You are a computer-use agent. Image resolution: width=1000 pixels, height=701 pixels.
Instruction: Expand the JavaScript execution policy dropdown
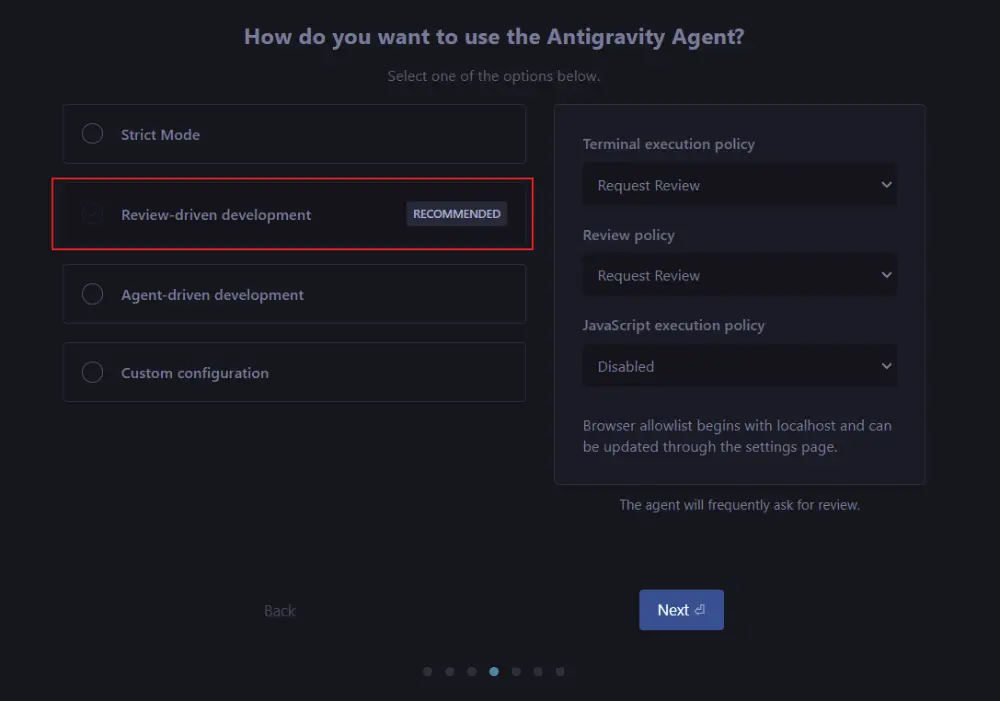(x=739, y=366)
